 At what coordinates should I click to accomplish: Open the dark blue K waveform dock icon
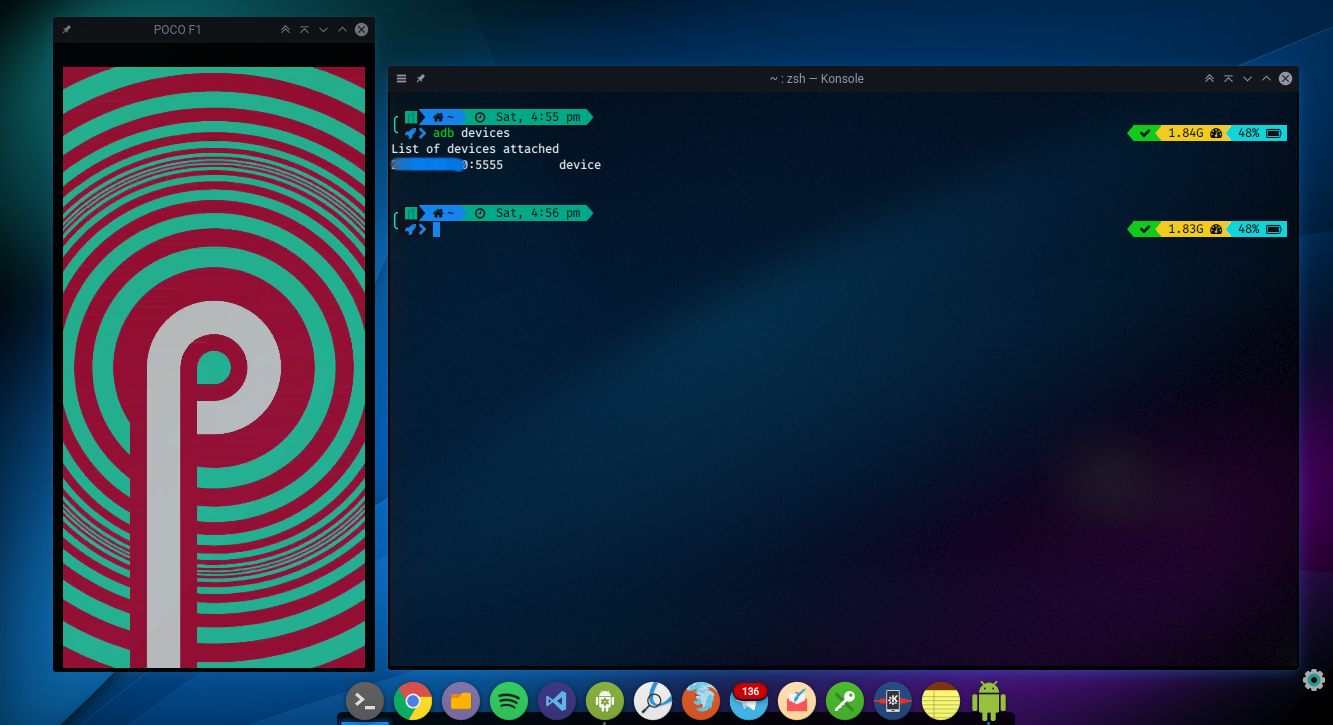pos(893,701)
